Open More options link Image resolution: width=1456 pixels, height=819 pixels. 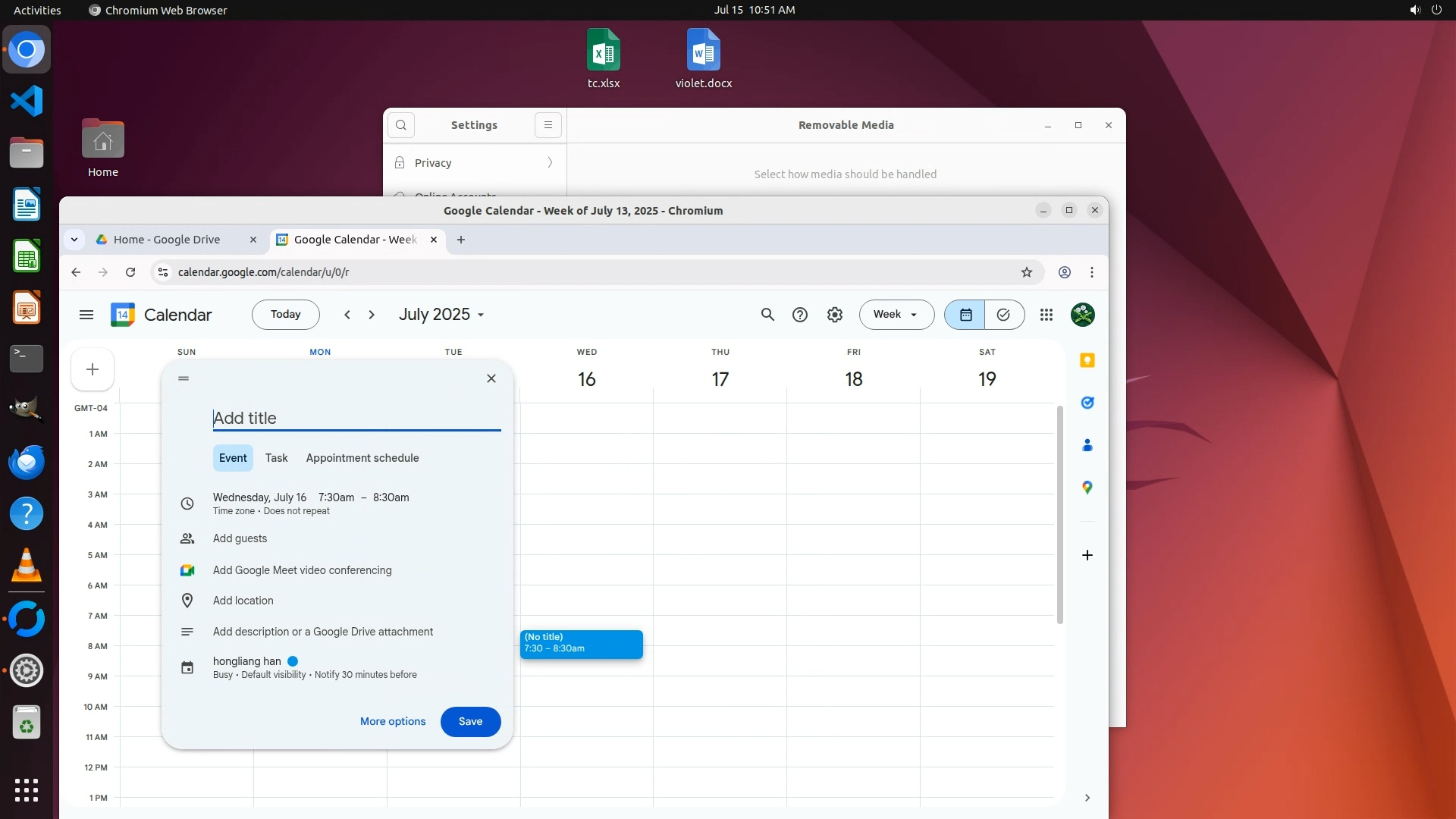point(393,721)
